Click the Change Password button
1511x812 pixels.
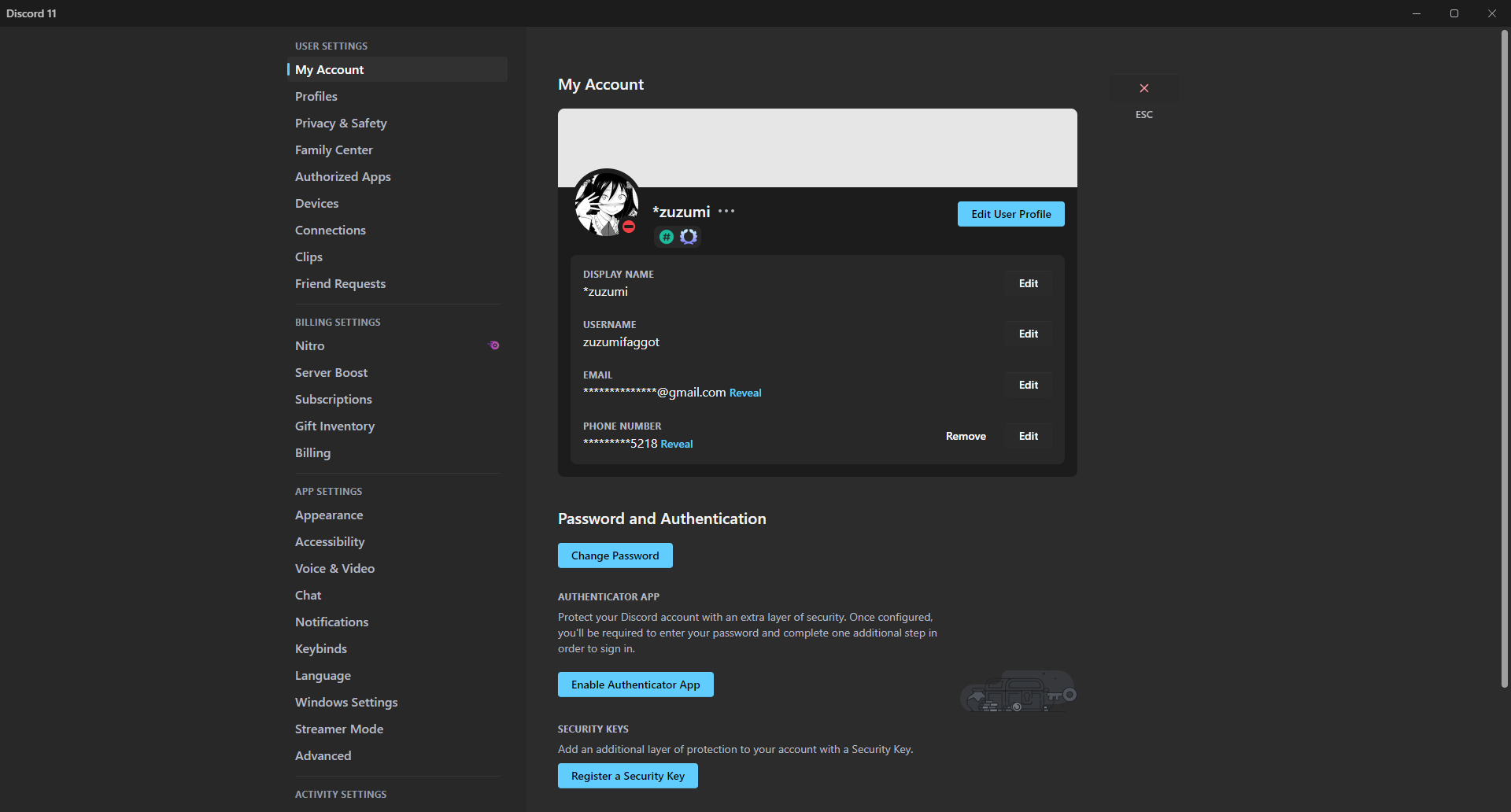(615, 555)
